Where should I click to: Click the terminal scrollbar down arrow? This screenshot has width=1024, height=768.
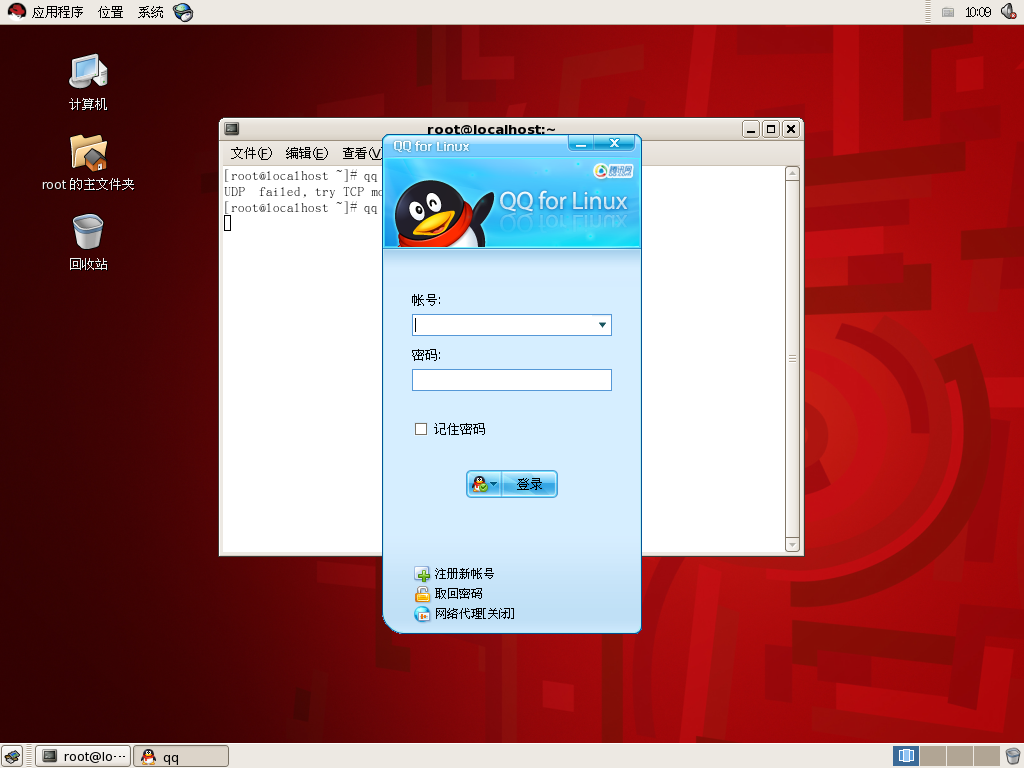click(x=792, y=544)
